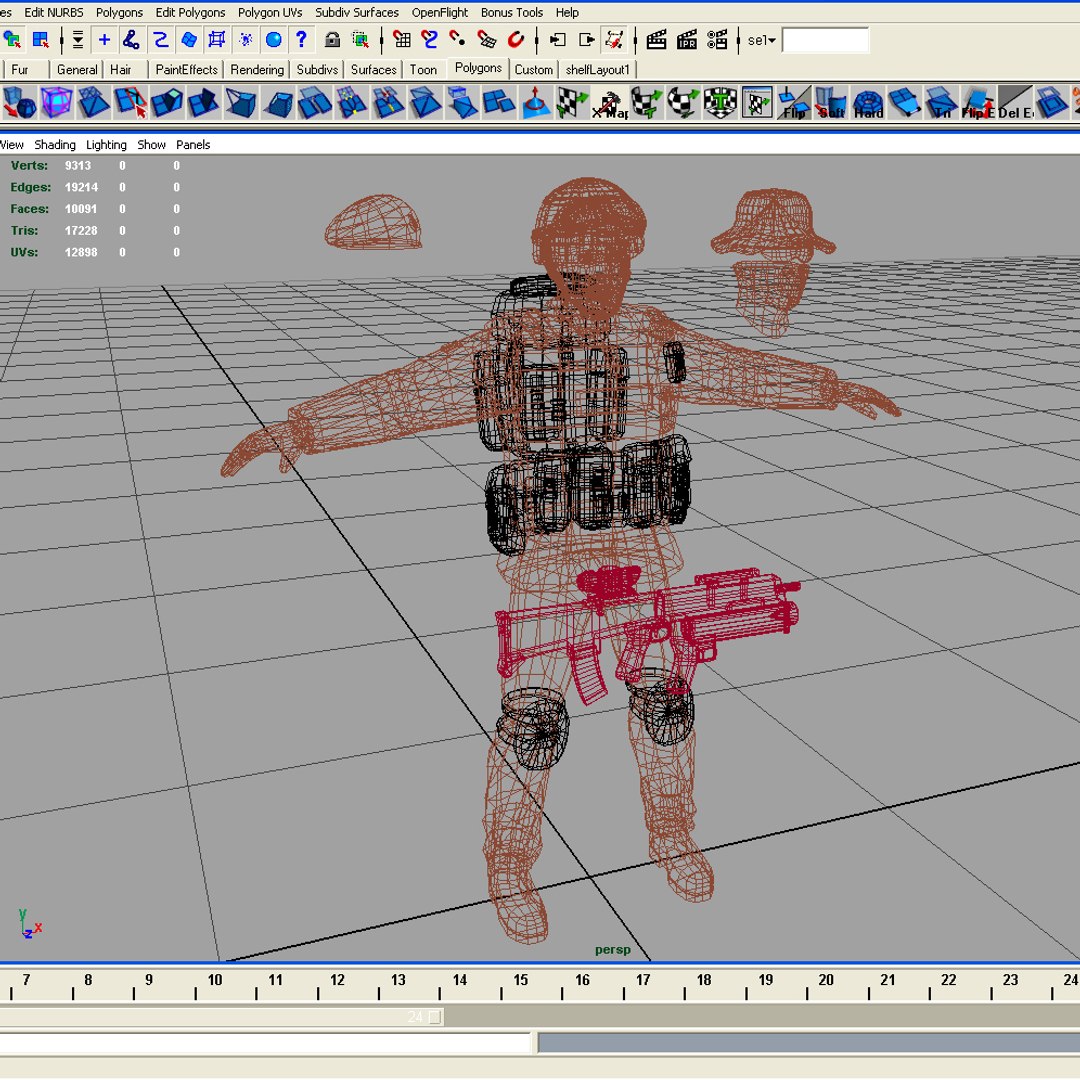Click the deformations selection mask icon

click(x=217, y=40)
